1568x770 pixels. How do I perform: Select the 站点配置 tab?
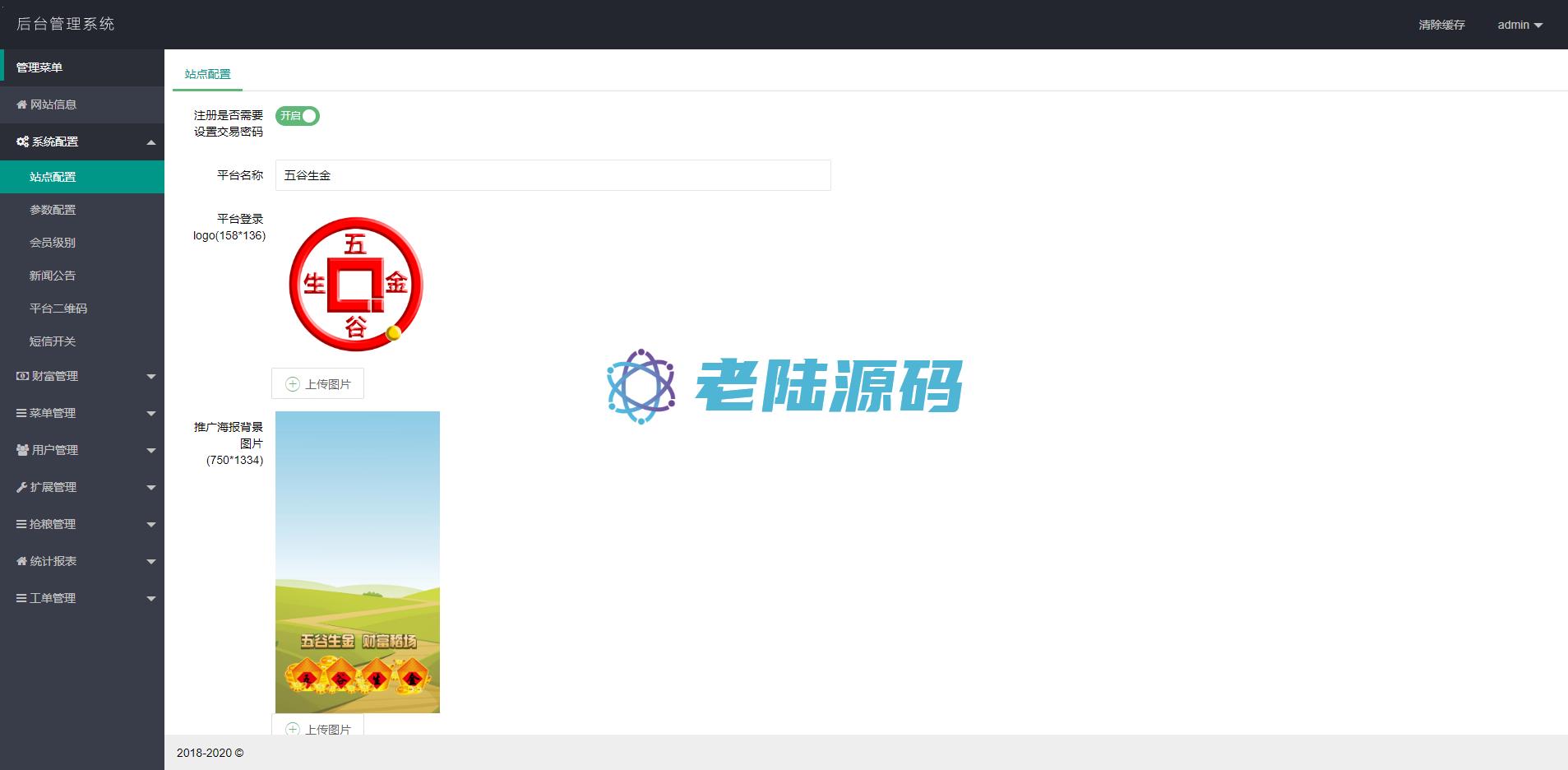click(207, 74)
